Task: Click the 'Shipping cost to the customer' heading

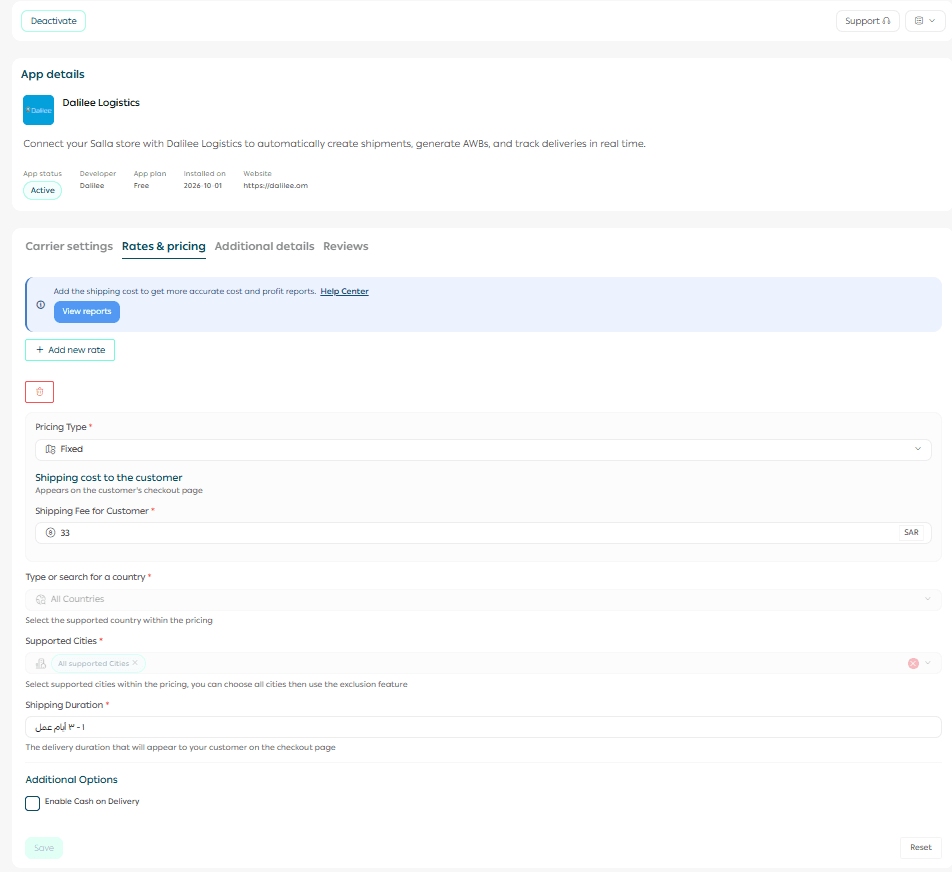Action: [x=109, y=478]
